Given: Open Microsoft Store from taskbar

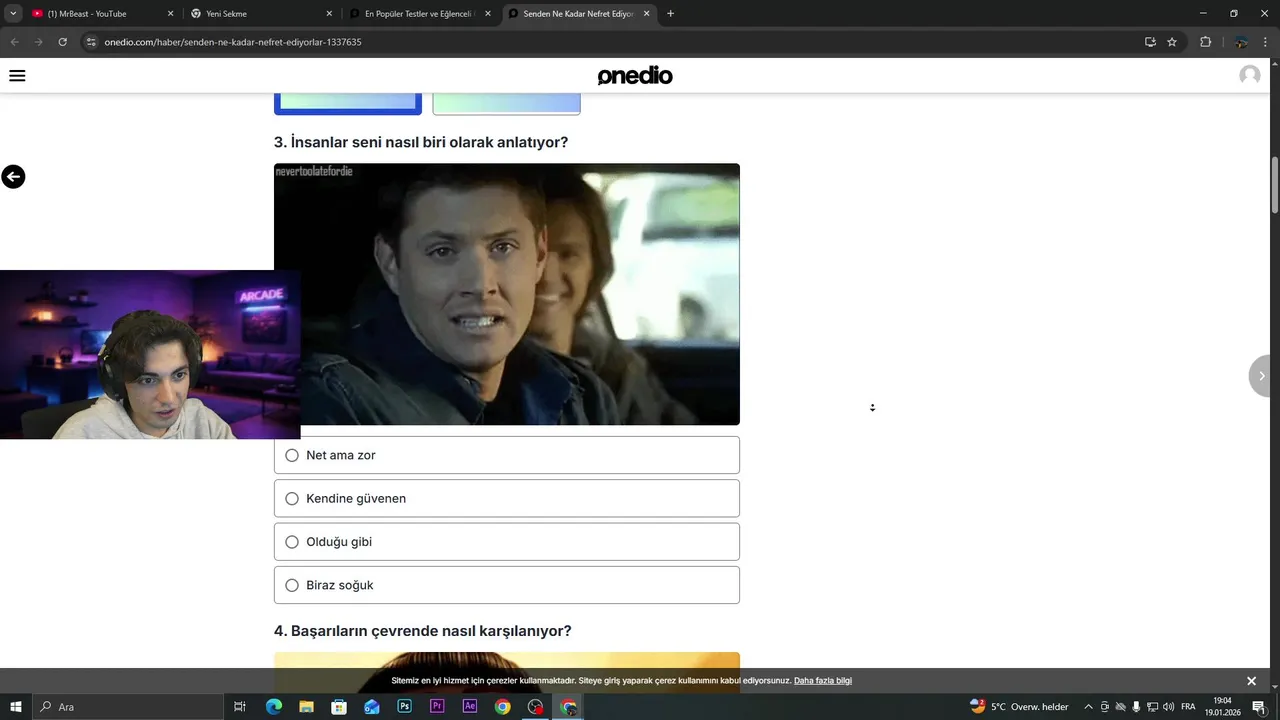Looking at the screenshot, I should pos(339,707).
